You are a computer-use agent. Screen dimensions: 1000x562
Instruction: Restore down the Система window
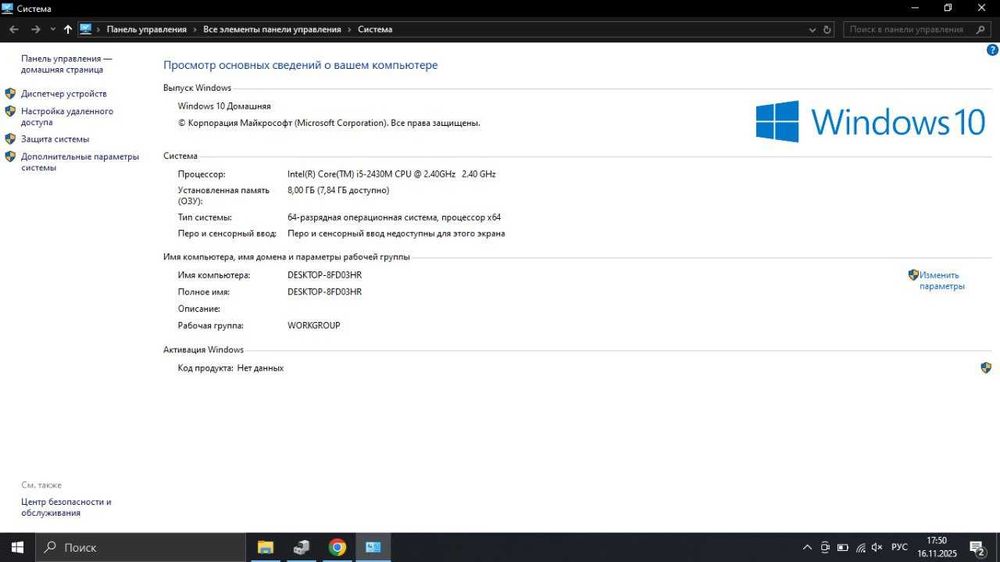click(948, 8)
